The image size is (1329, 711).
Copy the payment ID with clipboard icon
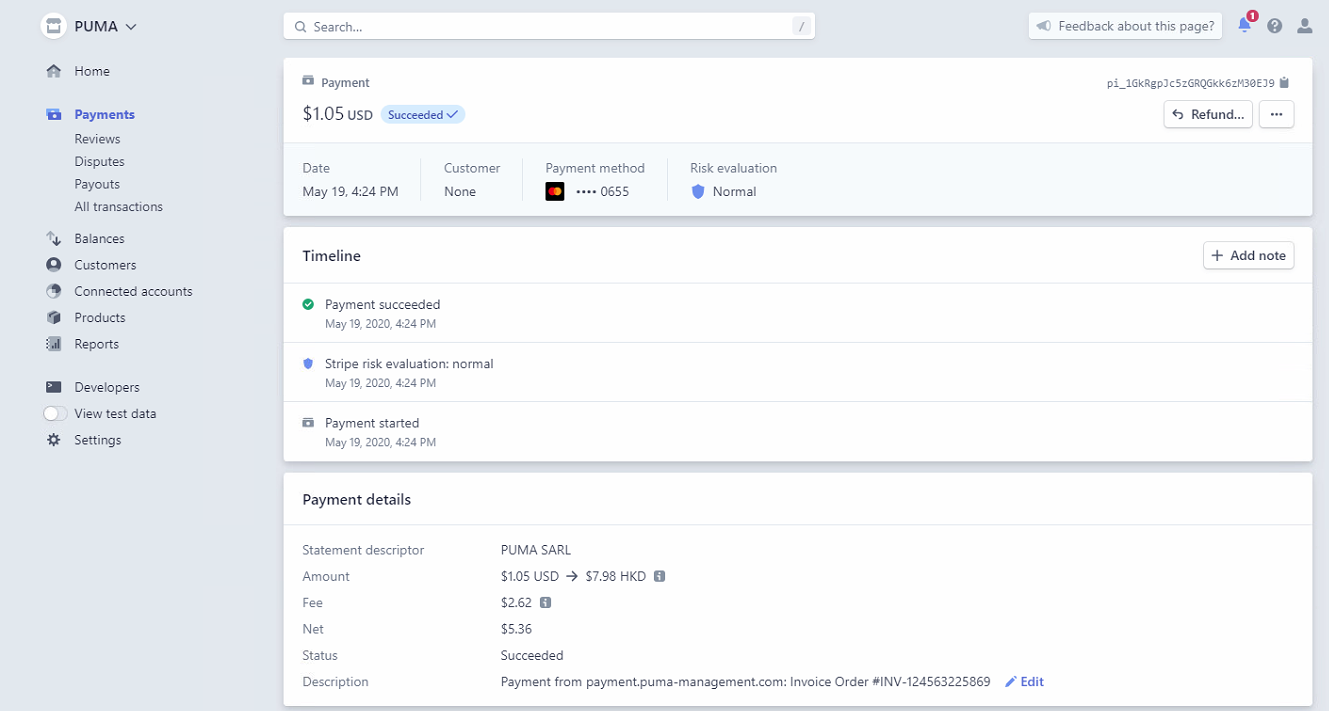[x=1285, y=83]
